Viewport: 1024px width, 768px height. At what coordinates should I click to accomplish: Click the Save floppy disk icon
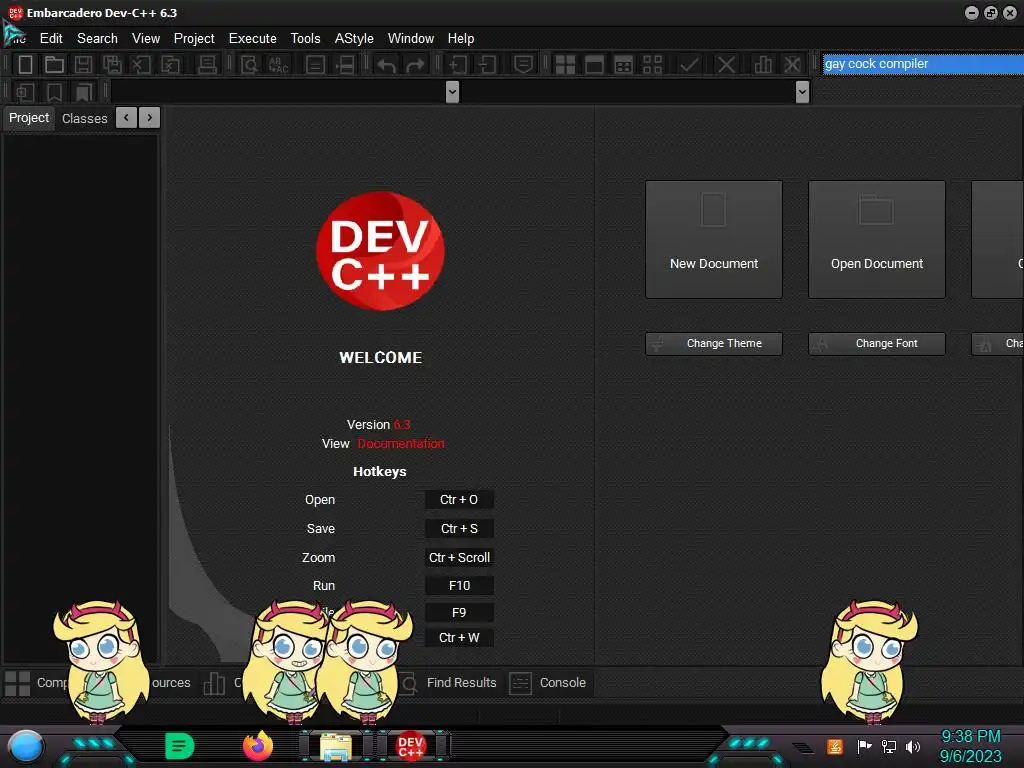pyautogui.click(x=83, y=65)
